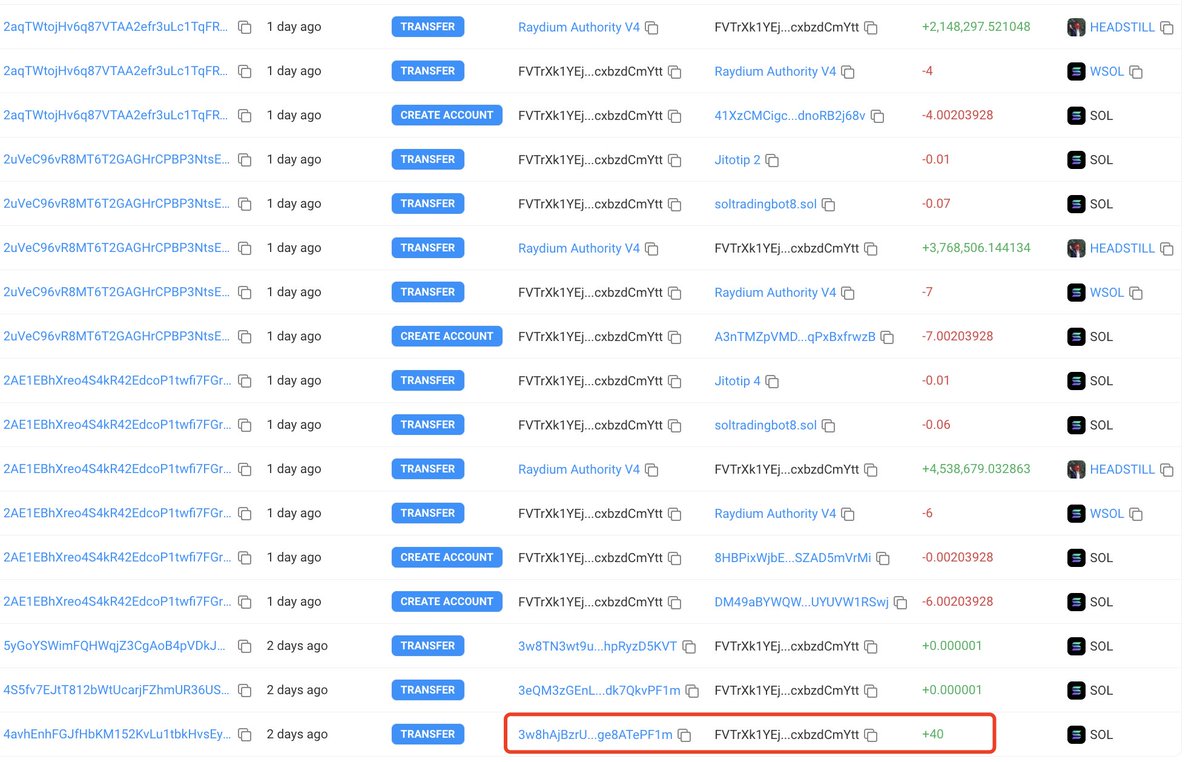The image size is (1200, 762).
Task: Copy the 4avhEnhFGJfHbKM152KvLu1tbkHvsEy signature
Action: click(x=245, y=735)
